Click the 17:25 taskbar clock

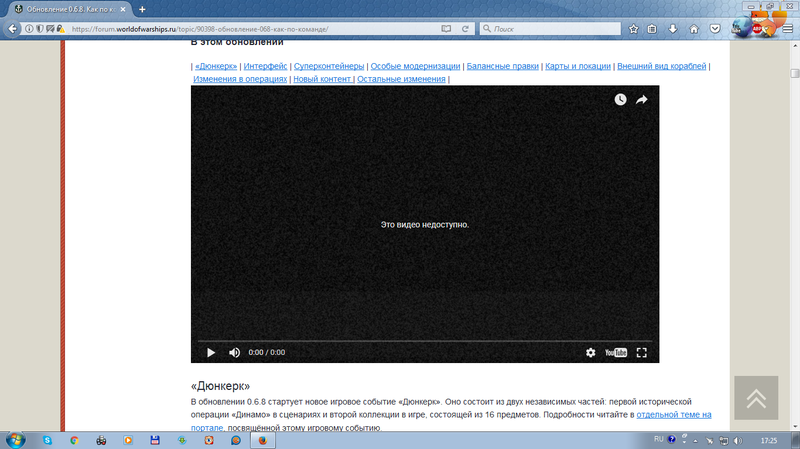pyautogui.click(x=768, y=440)
